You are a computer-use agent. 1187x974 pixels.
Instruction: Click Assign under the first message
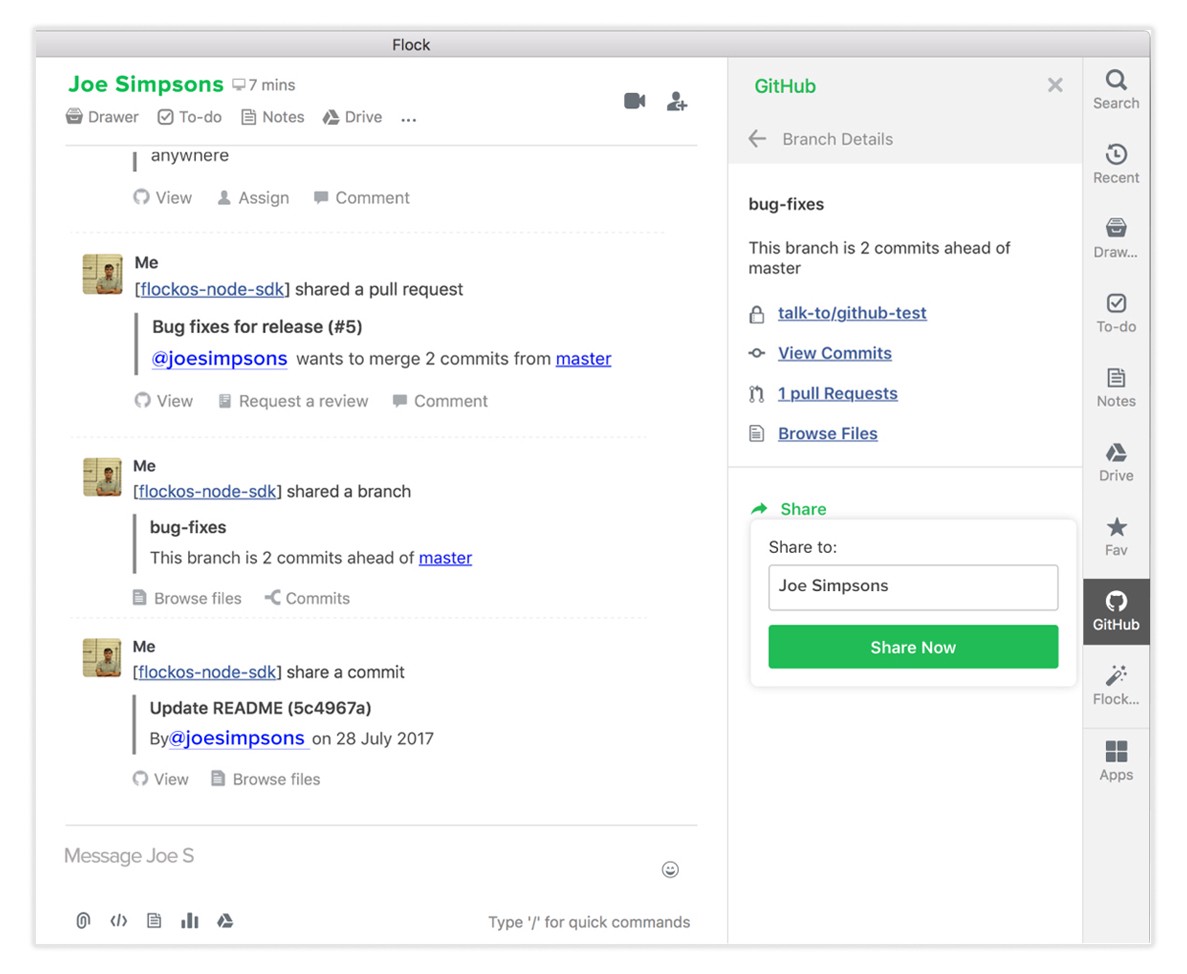point(253,198)
